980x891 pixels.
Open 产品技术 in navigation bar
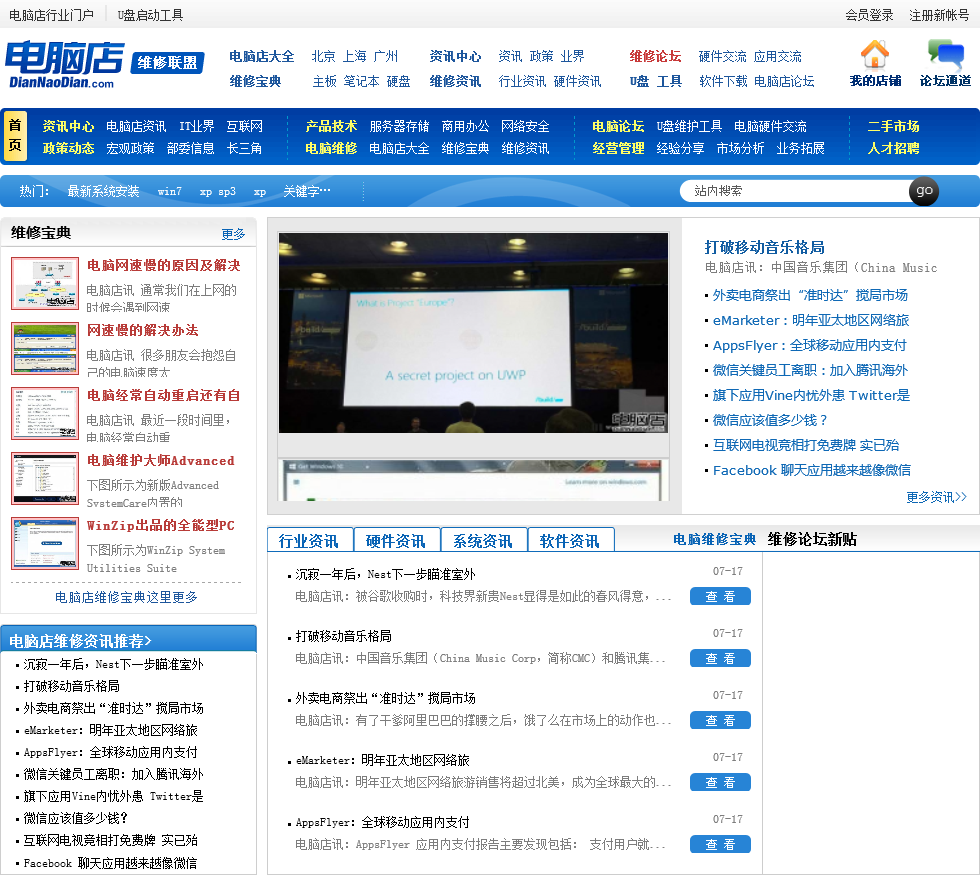(331, 126)
